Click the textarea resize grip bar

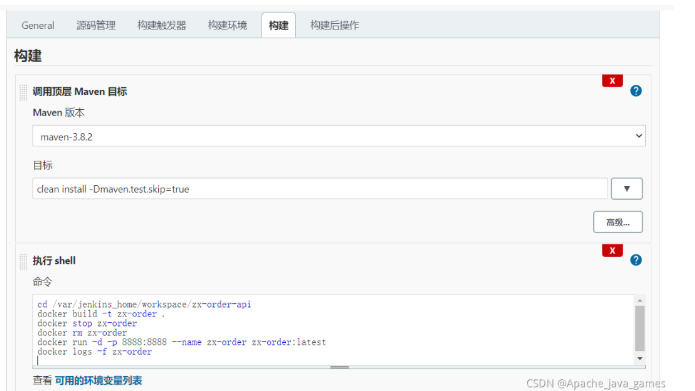[x=339, y=367]
